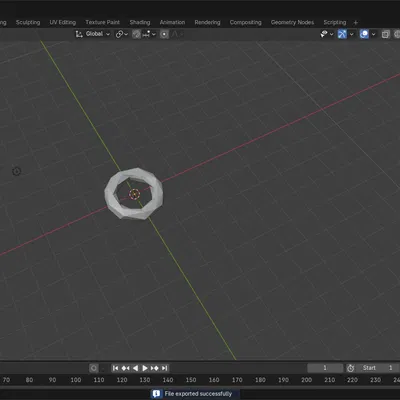Click frame 100 on timeline ruler
This screenshot has height=400, width=400.
[x=76, y=380]
